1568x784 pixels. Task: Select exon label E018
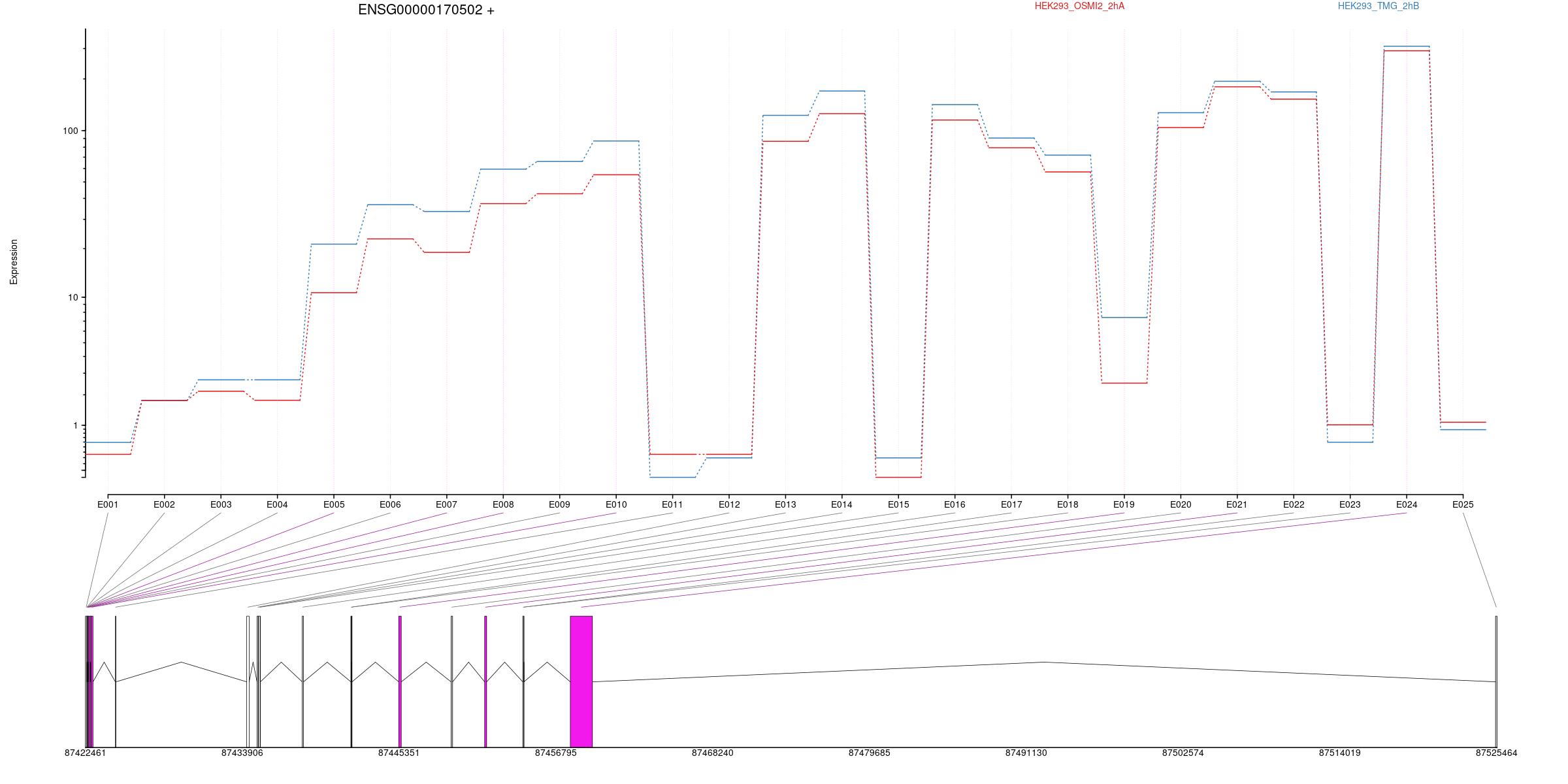1068,504
